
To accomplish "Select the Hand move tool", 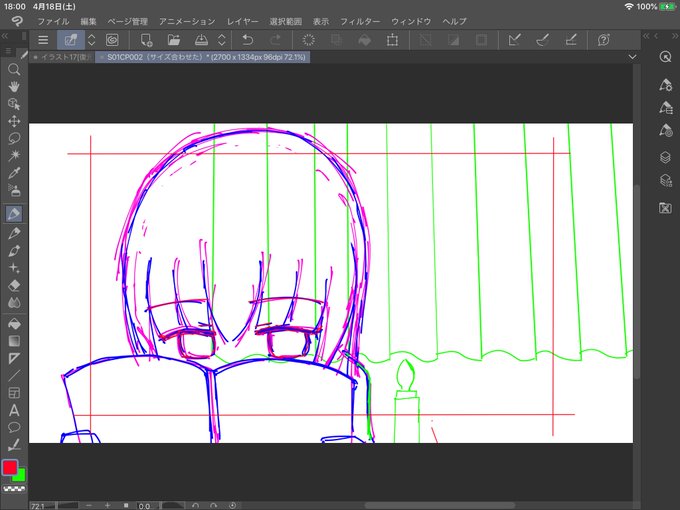I will (14, 86).
